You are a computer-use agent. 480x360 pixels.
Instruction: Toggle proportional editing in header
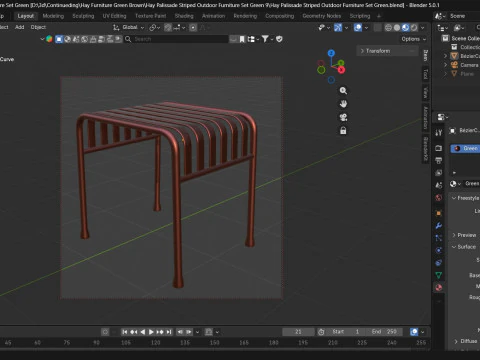point(193,28)
